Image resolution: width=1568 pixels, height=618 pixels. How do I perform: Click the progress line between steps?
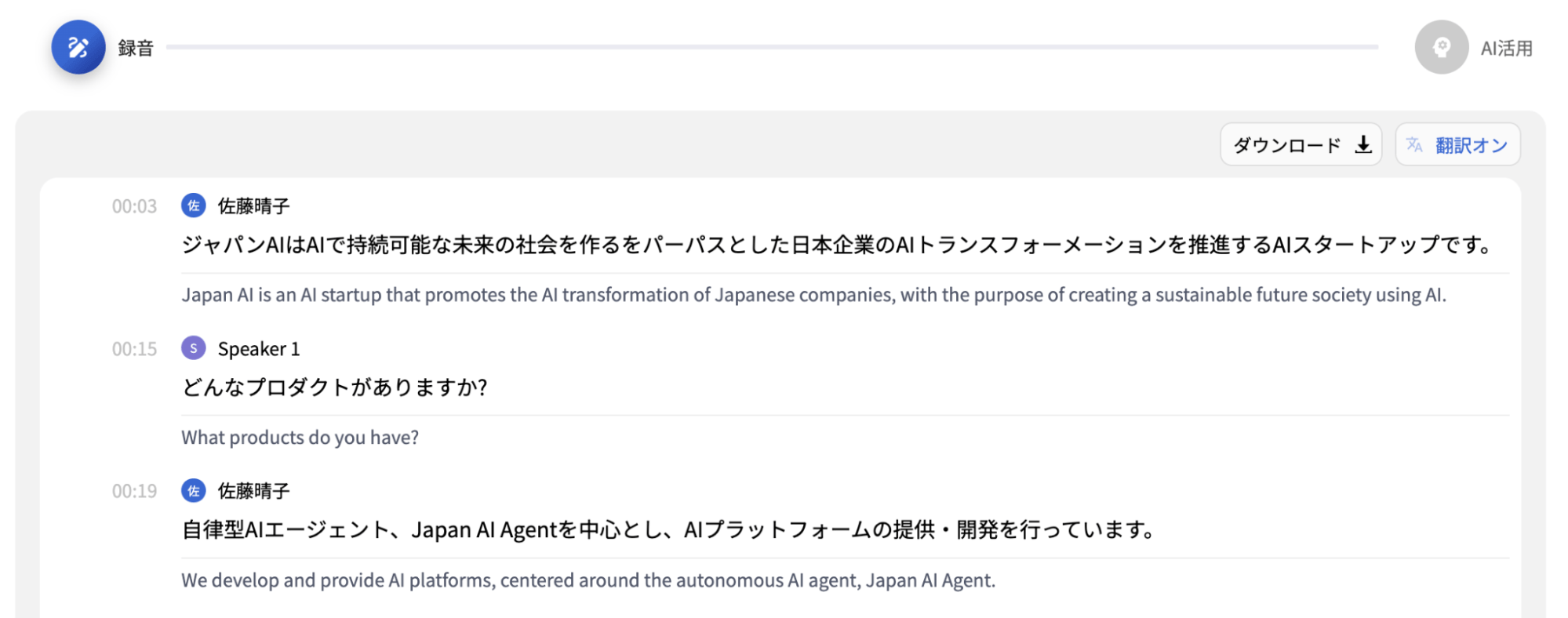(772, 47)
